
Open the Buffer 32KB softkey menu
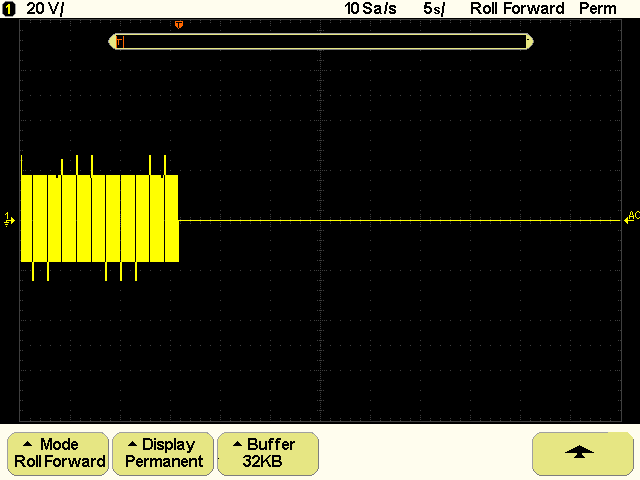(268, 453)
